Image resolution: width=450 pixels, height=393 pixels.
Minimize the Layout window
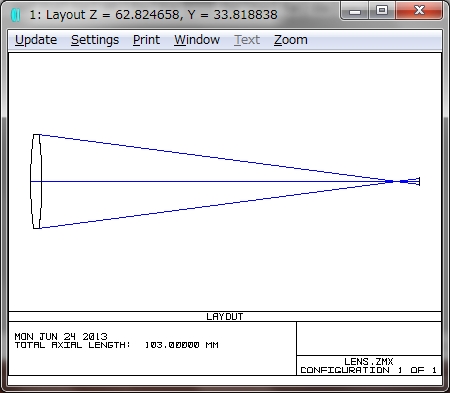pyautogui.click(x=355, y=11)
